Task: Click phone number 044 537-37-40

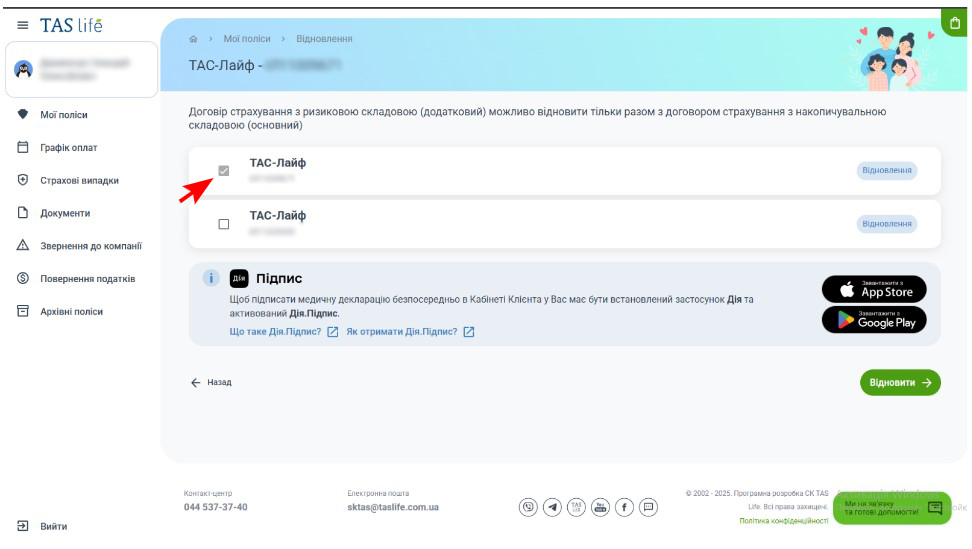Action: coord(215,507)
